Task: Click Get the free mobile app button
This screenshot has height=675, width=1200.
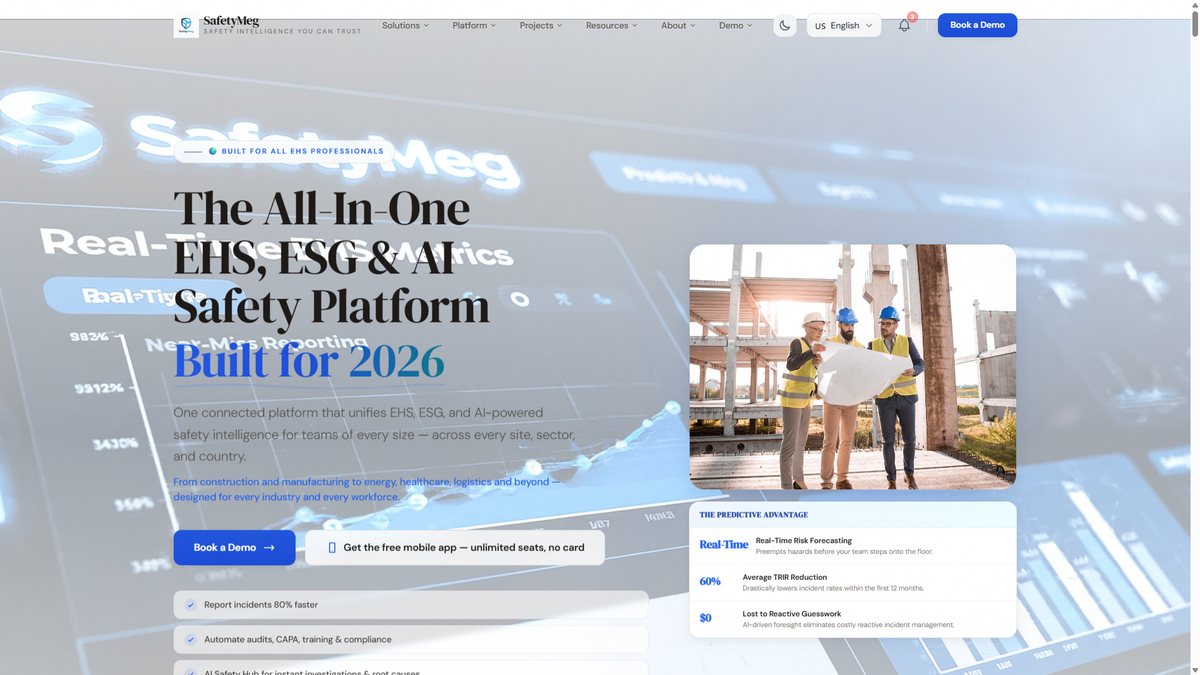Action: (455, 547)
